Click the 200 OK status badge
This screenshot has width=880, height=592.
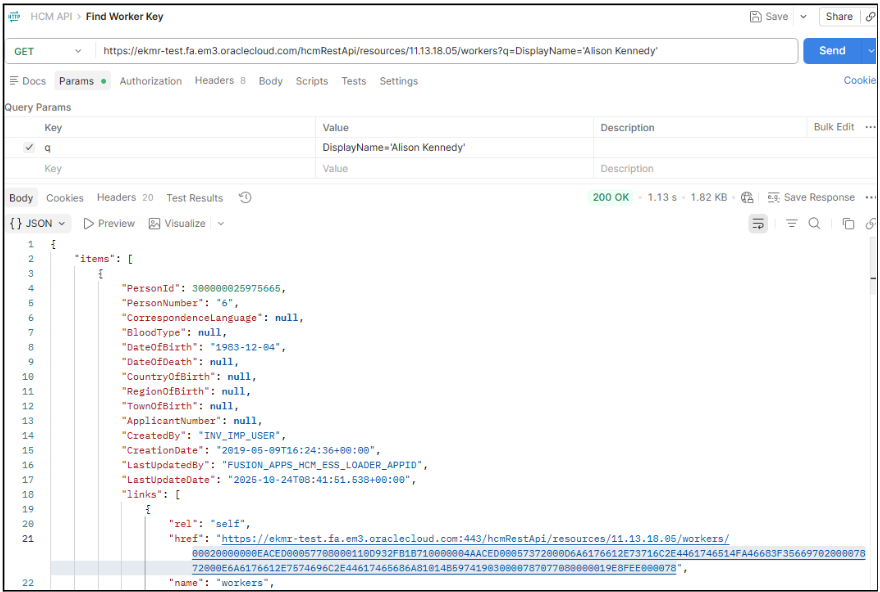pos(611,197)
